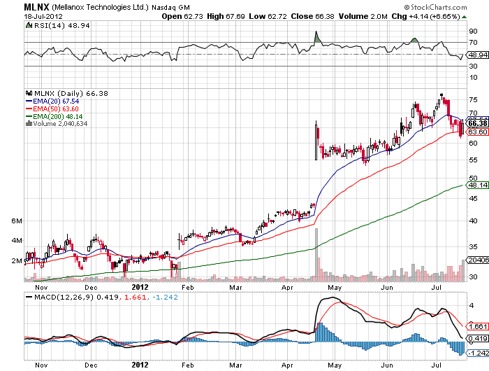Click the 35 price axis label
The width and height of the screenshot is (489, 371).
473,247
